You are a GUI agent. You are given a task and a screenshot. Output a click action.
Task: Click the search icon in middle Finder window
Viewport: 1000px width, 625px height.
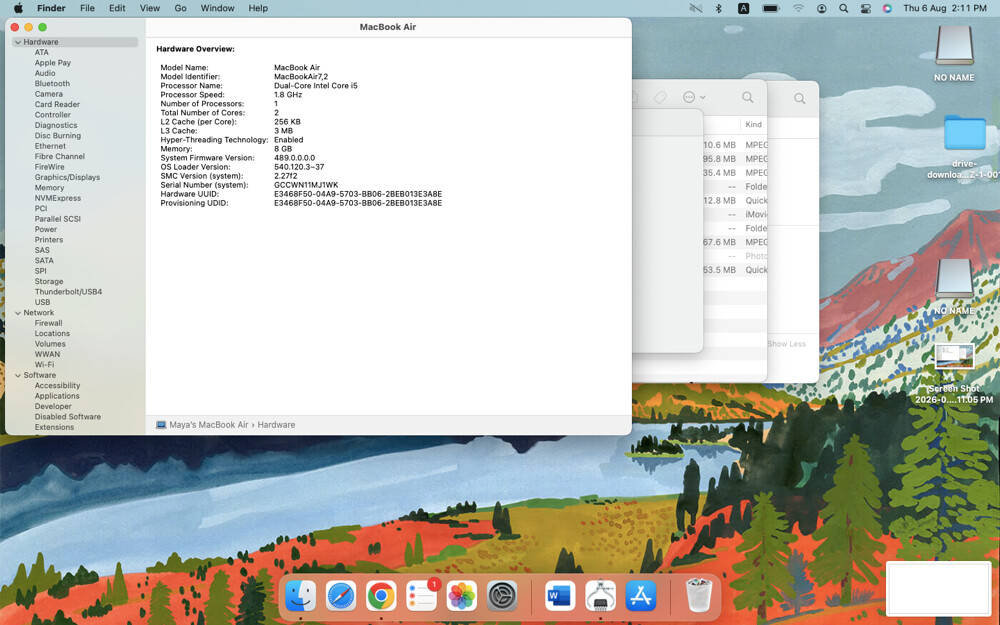coord(747,98)
